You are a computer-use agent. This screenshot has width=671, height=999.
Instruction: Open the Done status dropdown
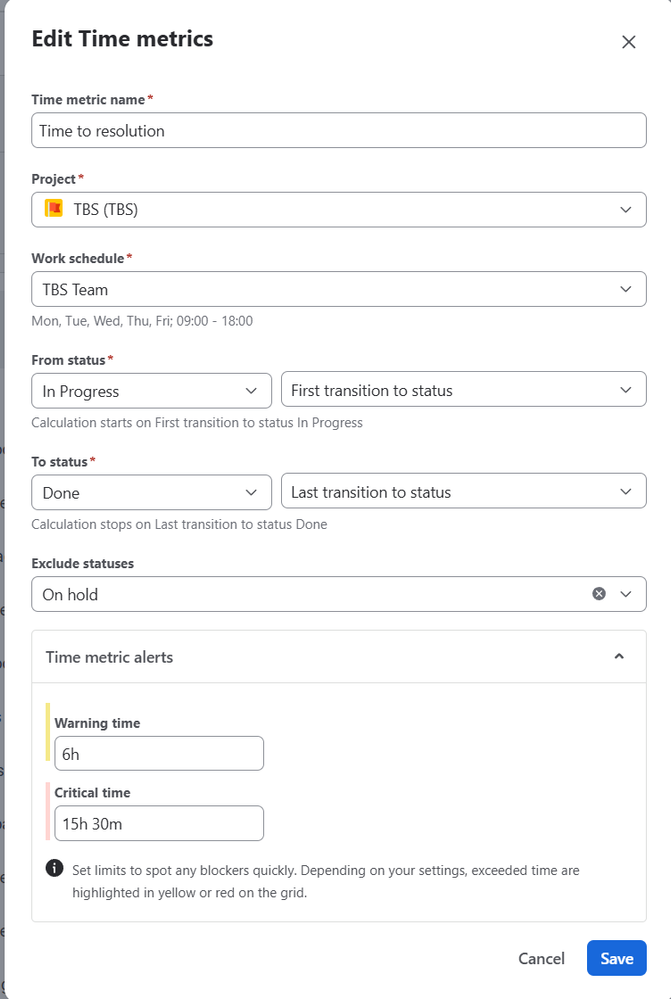[152, 492]
